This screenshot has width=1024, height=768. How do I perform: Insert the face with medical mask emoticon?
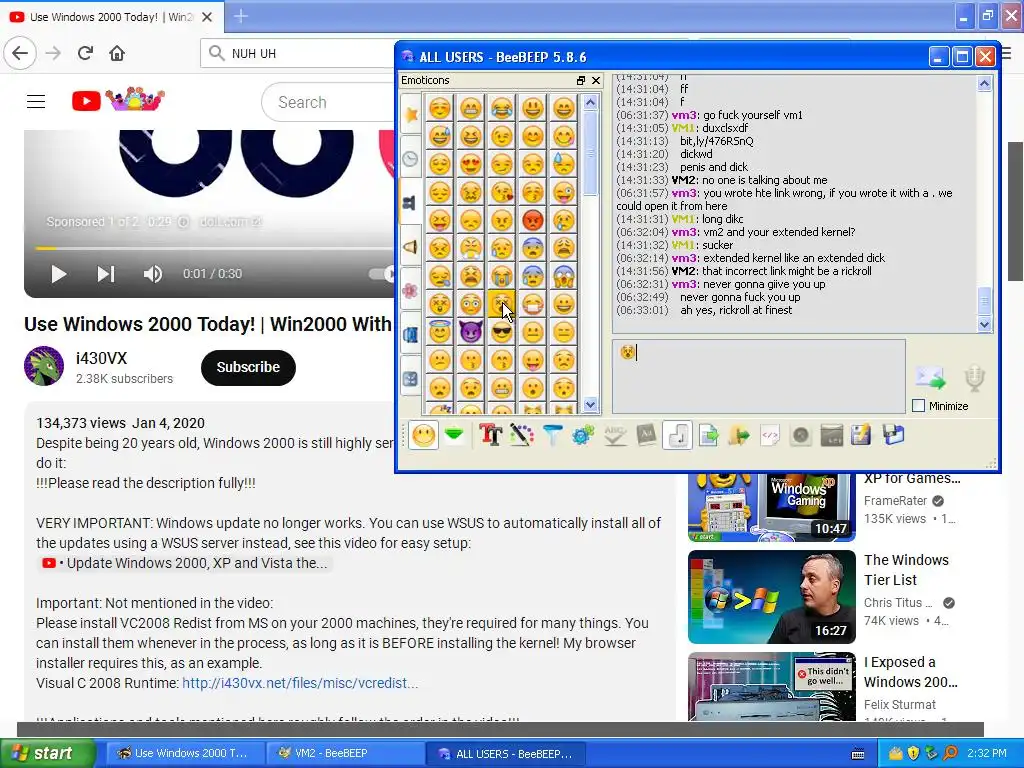coord(533,304)
